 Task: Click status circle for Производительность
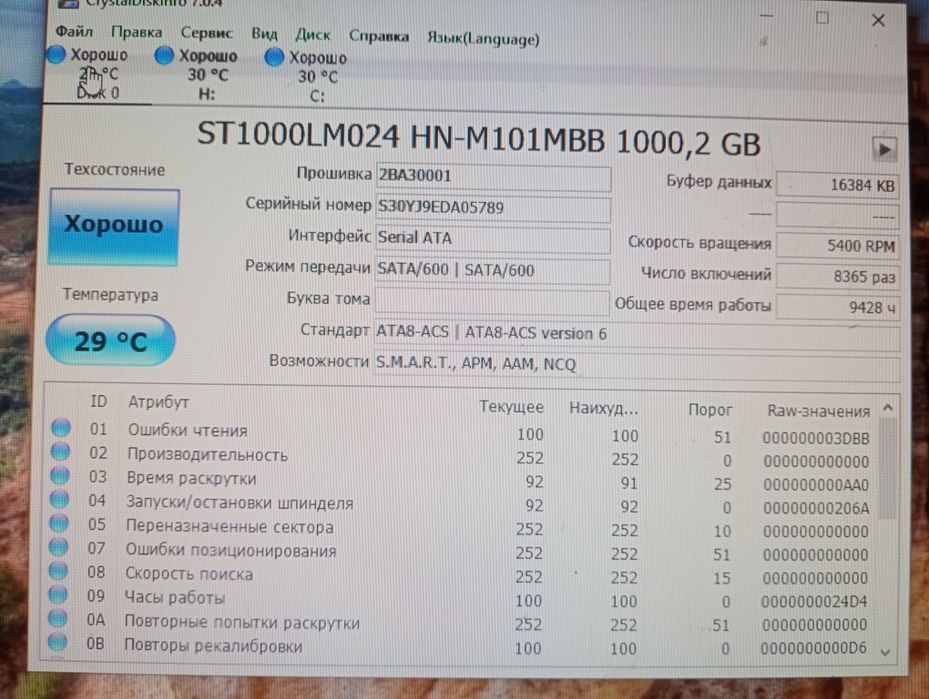point(60,451)
